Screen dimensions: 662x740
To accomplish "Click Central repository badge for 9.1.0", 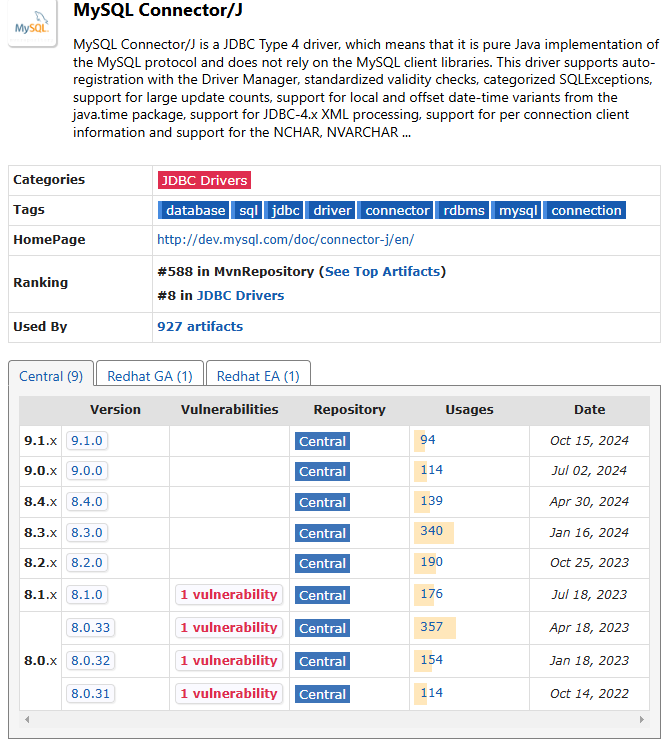I will tap(322, 441).
